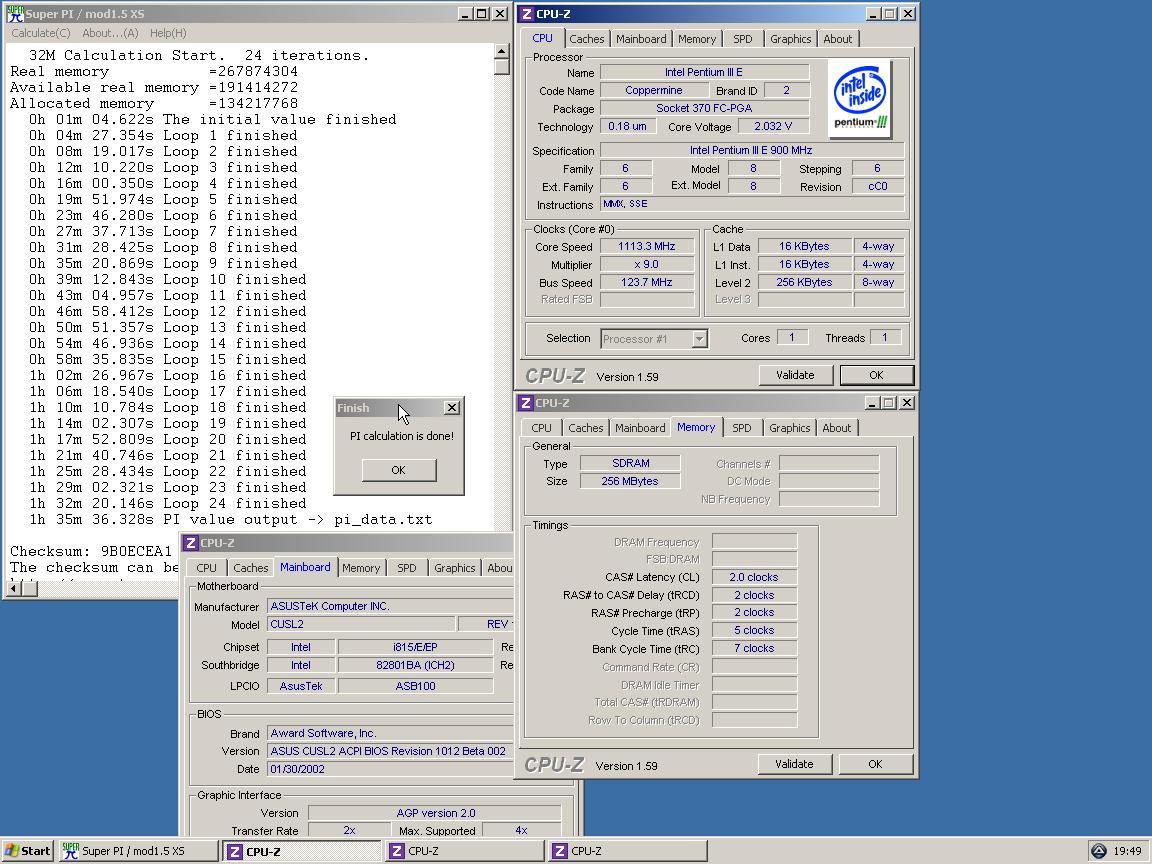Select Memory tab in Mainboard CPU-Z window
Viewport: 1152px width, 864px height.
click(x=361, y=568)
